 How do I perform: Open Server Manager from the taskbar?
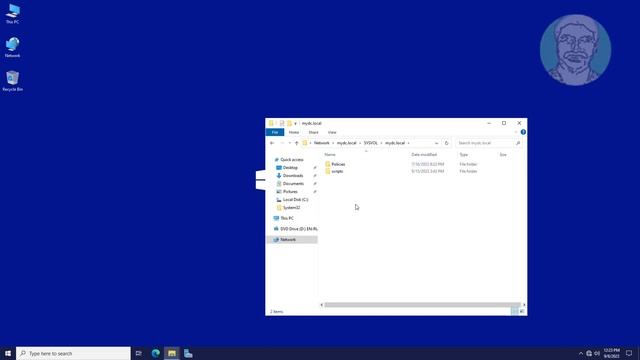(188, 353)
